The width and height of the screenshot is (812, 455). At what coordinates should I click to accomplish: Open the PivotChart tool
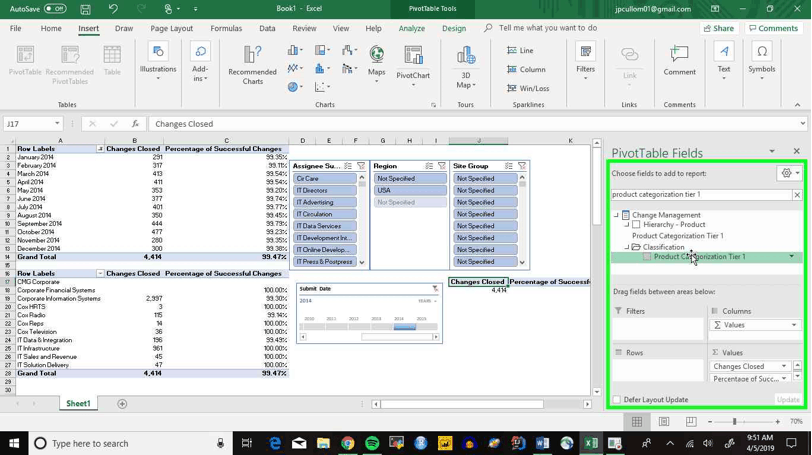[413, 65]
